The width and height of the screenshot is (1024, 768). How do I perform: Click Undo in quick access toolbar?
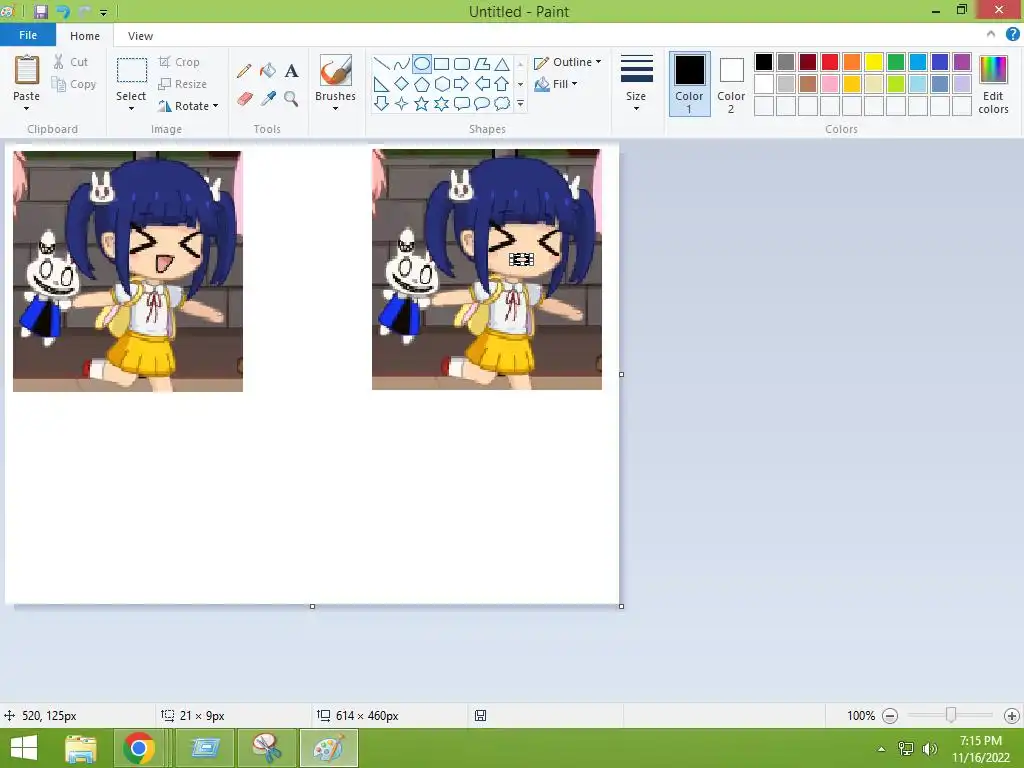(x=63, y=11)
